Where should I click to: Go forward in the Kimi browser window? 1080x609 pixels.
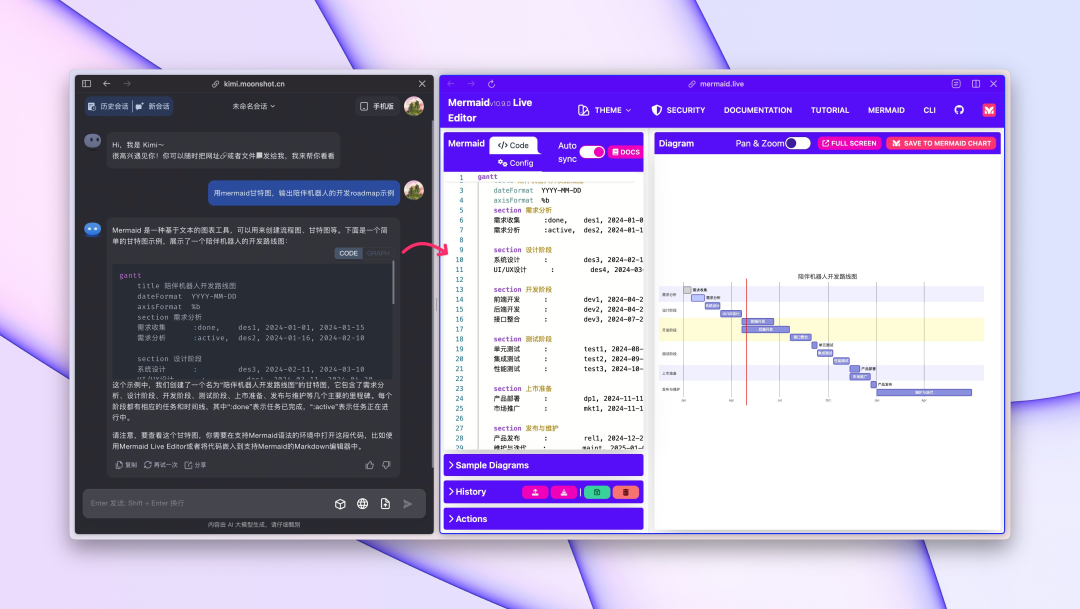127,83
